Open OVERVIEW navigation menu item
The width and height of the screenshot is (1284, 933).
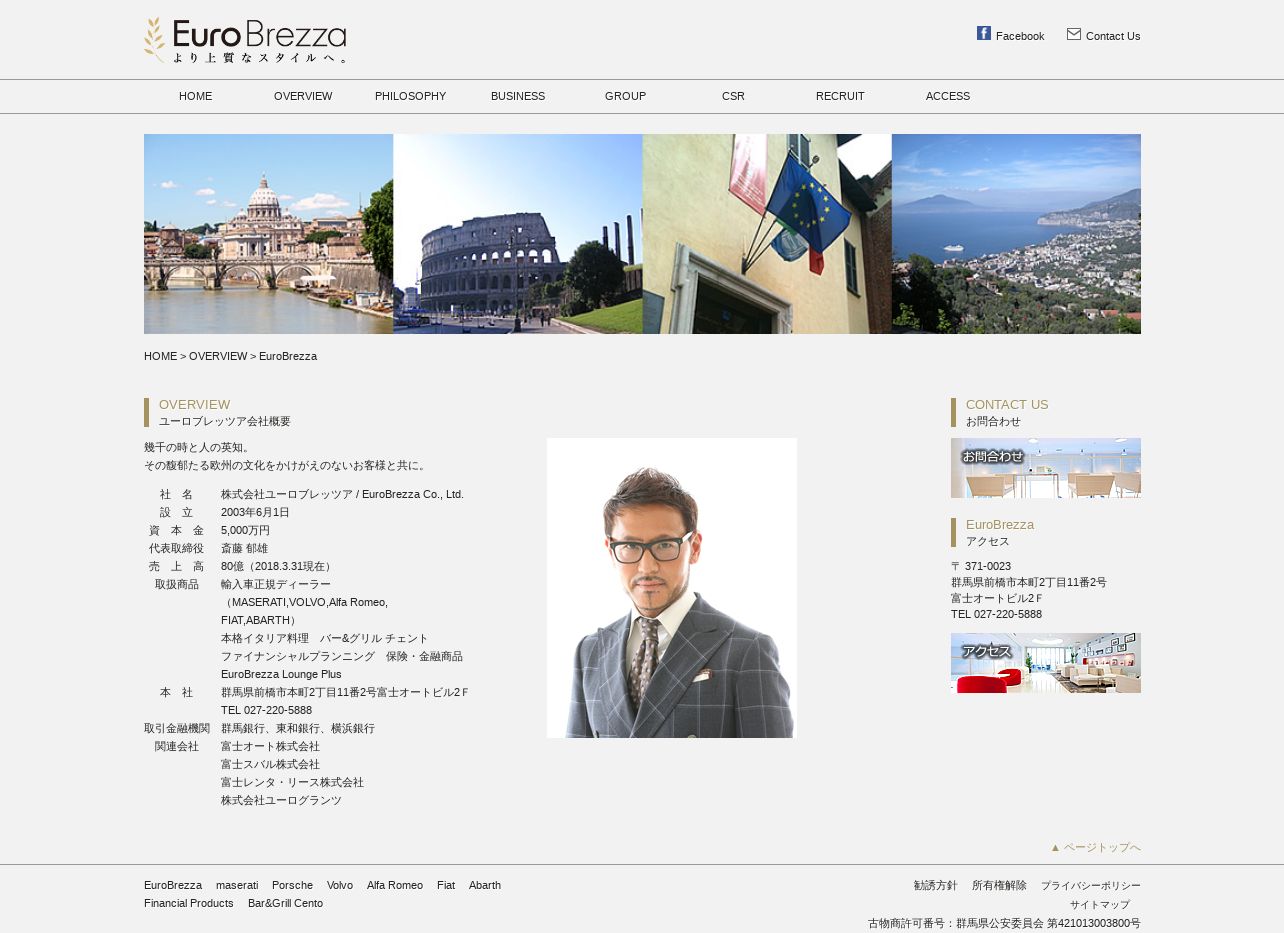click(x=303, y=96)
